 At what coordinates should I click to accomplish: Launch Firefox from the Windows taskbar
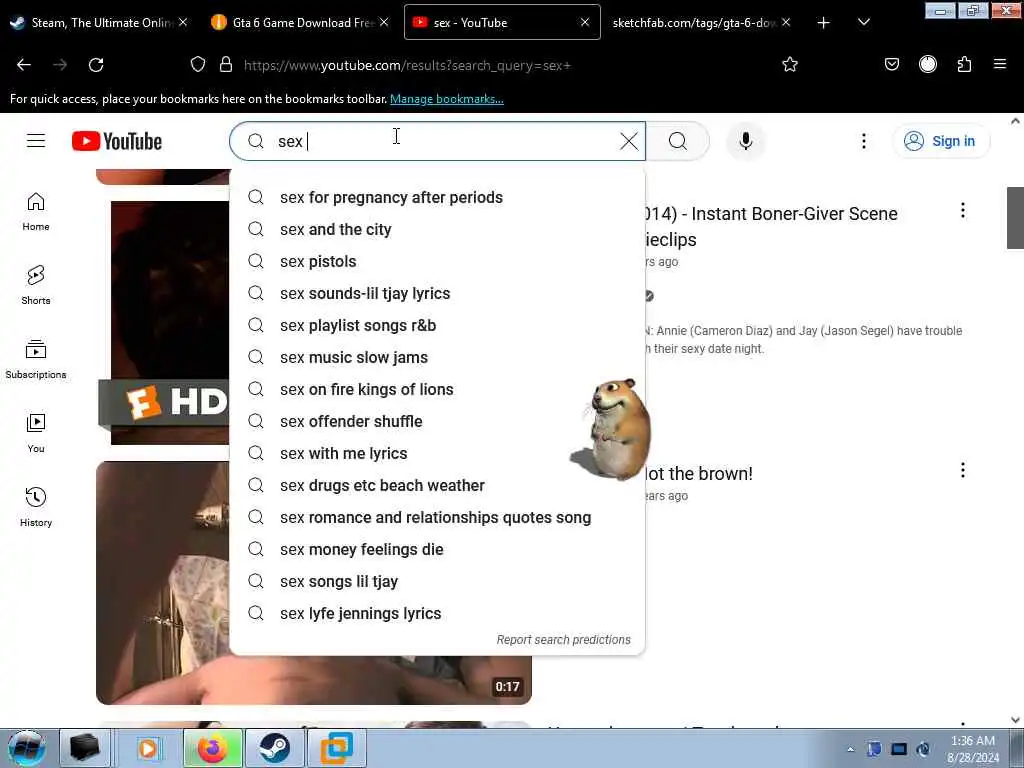tap(213, 748)
